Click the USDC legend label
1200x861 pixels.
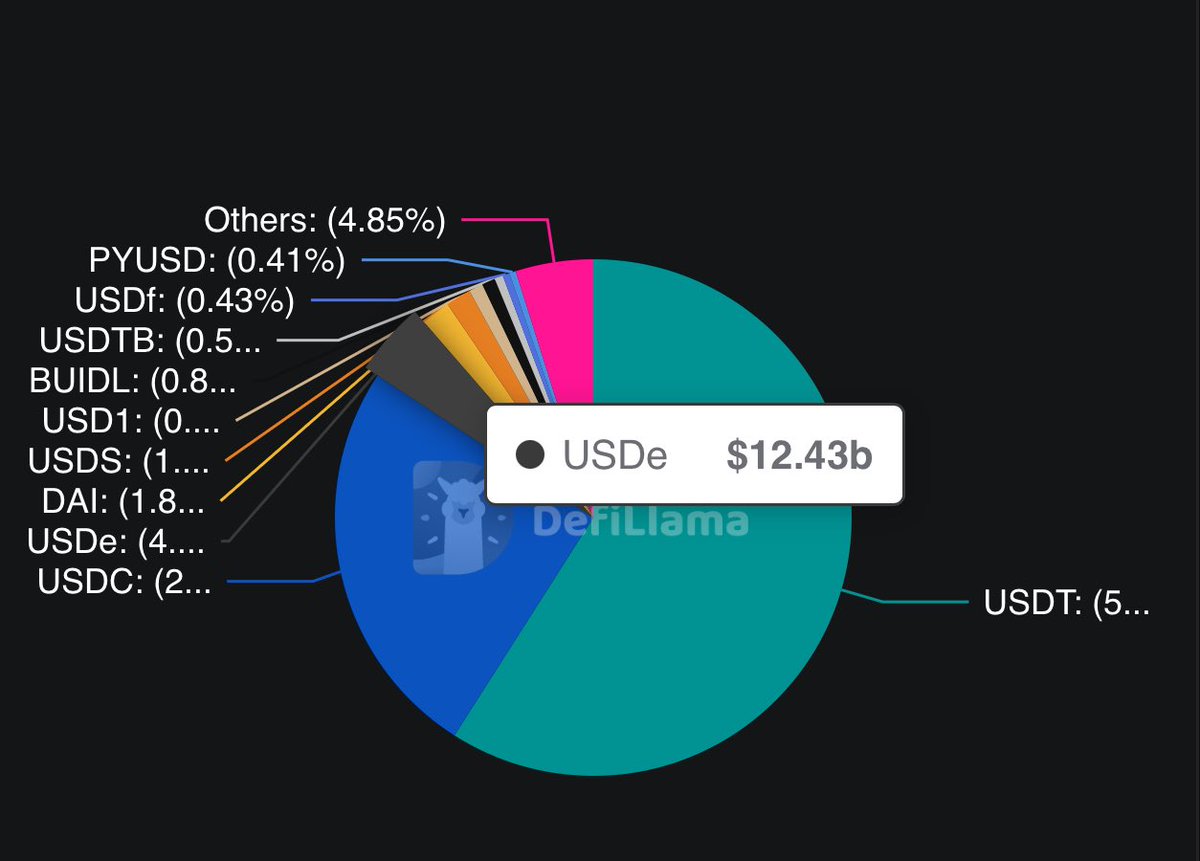click(x=124, y=581)
